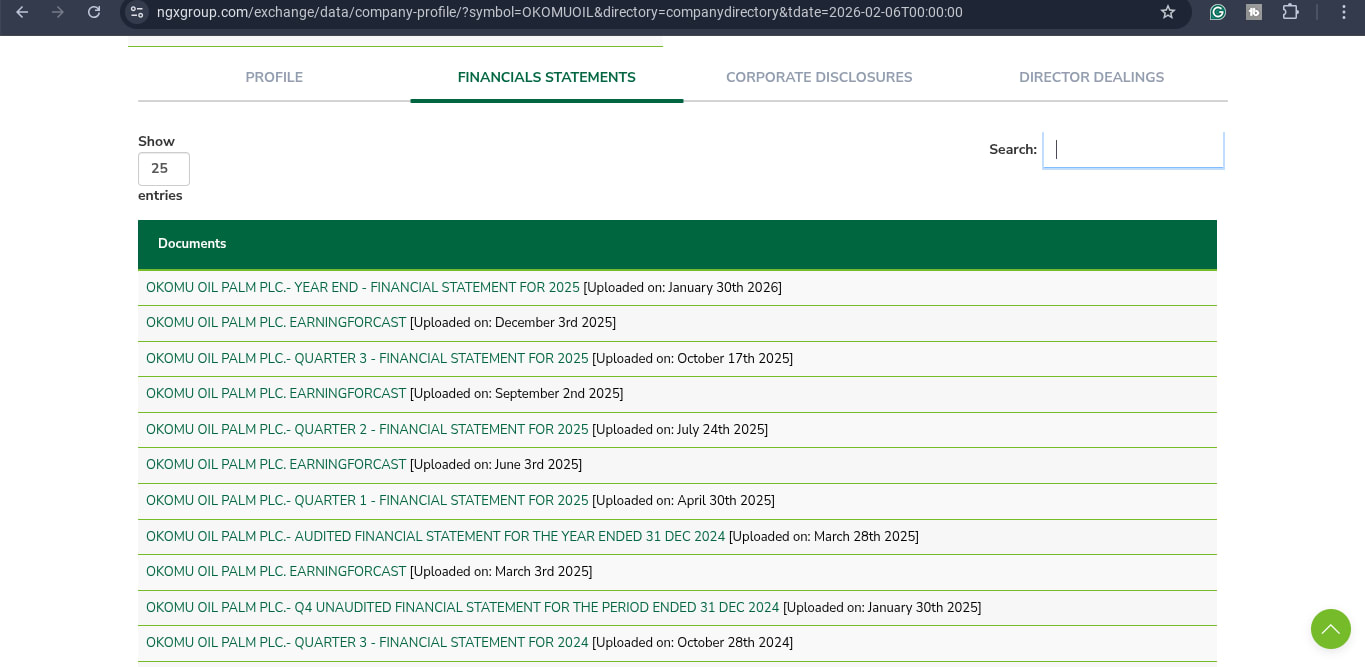This screenshot has height=667, width=1365.
Task: Bookmark this page with star icon
Action: coord(1168,12)
